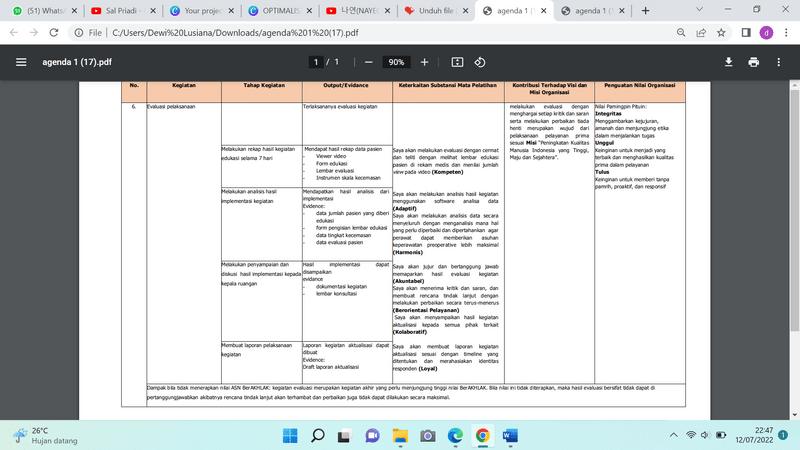
Task: Open Chrome's three-dot menu
Action: [786, 33]
